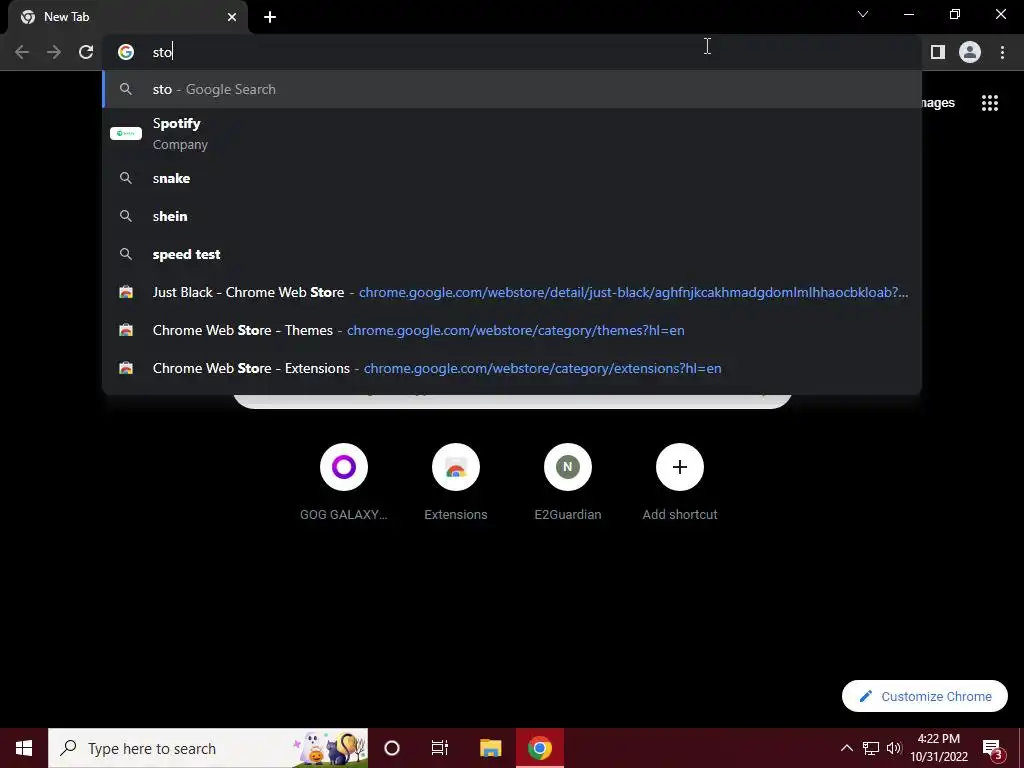1024x768 pixels.
Task: Click the taskbar 'Type here to search' box
Action: (x=208, y=748)
